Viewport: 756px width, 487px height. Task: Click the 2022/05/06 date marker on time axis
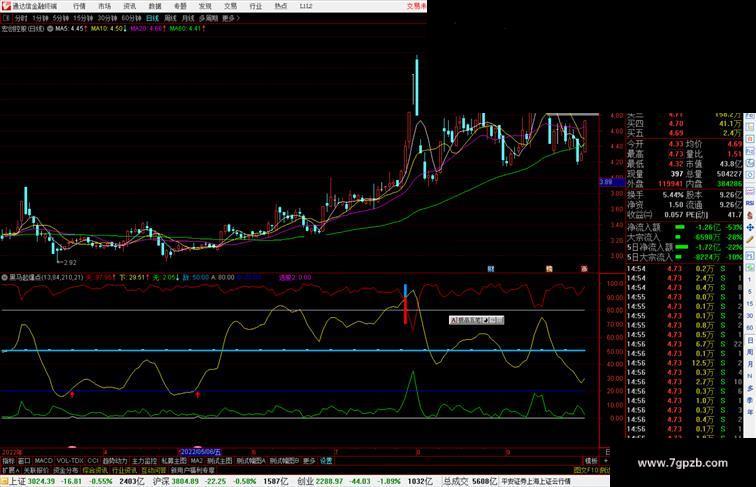point(200,452)
